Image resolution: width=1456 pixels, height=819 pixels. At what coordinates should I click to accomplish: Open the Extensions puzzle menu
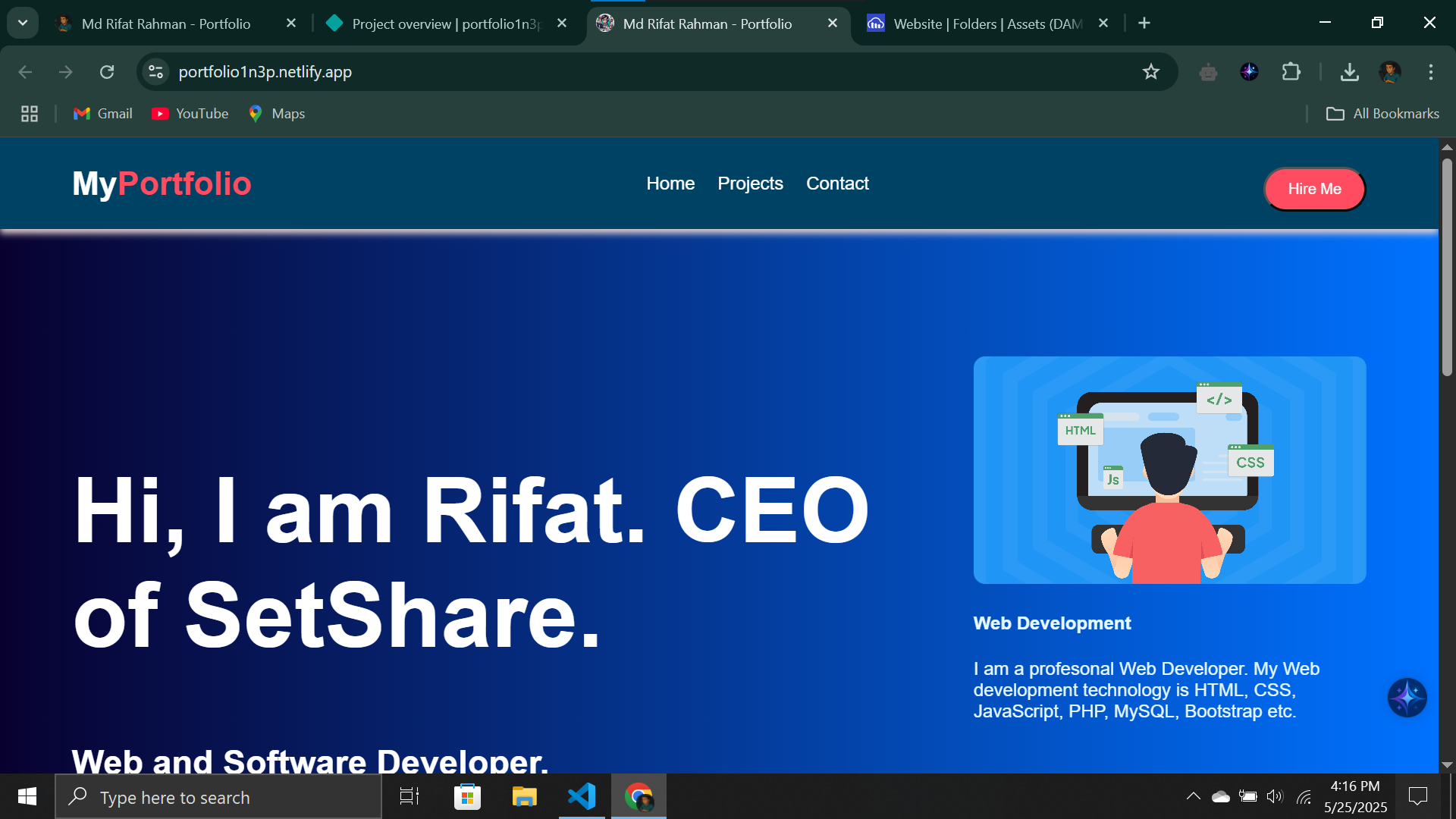coord(1291,72)
